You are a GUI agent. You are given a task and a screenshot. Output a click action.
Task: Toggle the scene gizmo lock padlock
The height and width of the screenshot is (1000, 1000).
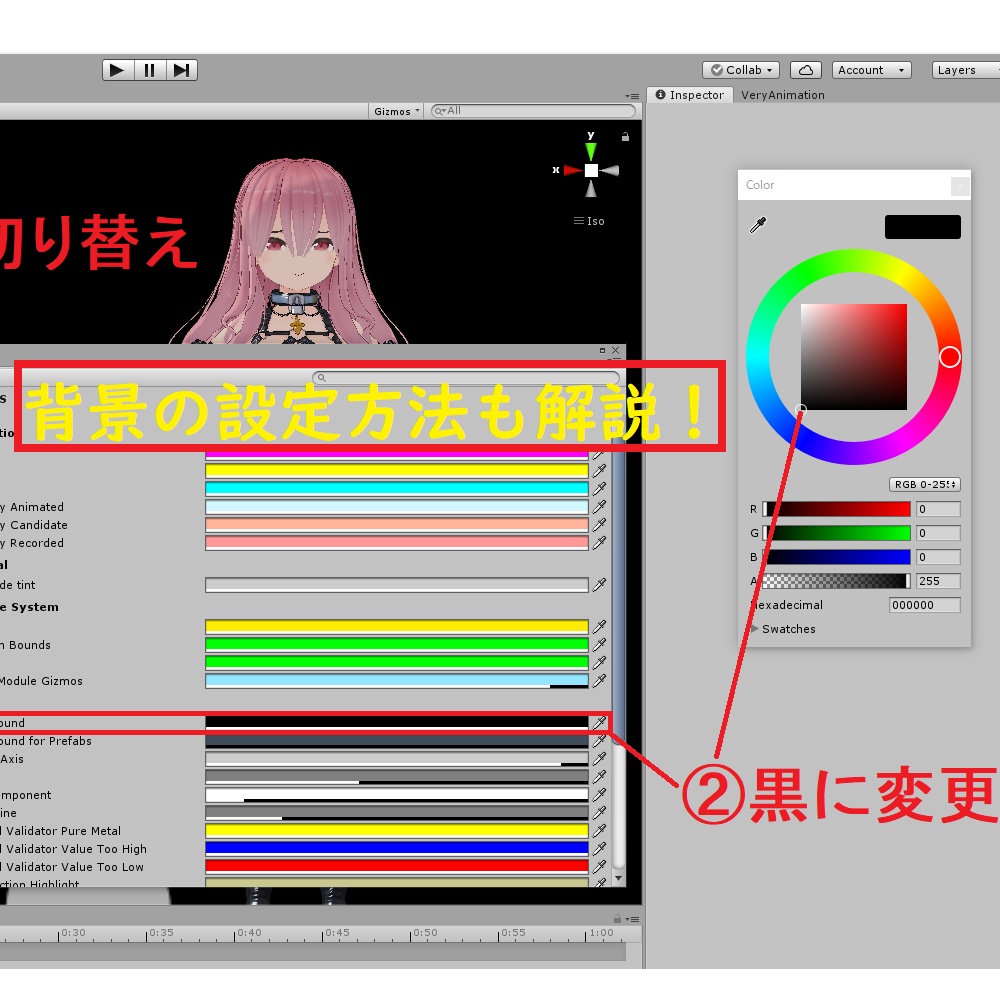625,137
